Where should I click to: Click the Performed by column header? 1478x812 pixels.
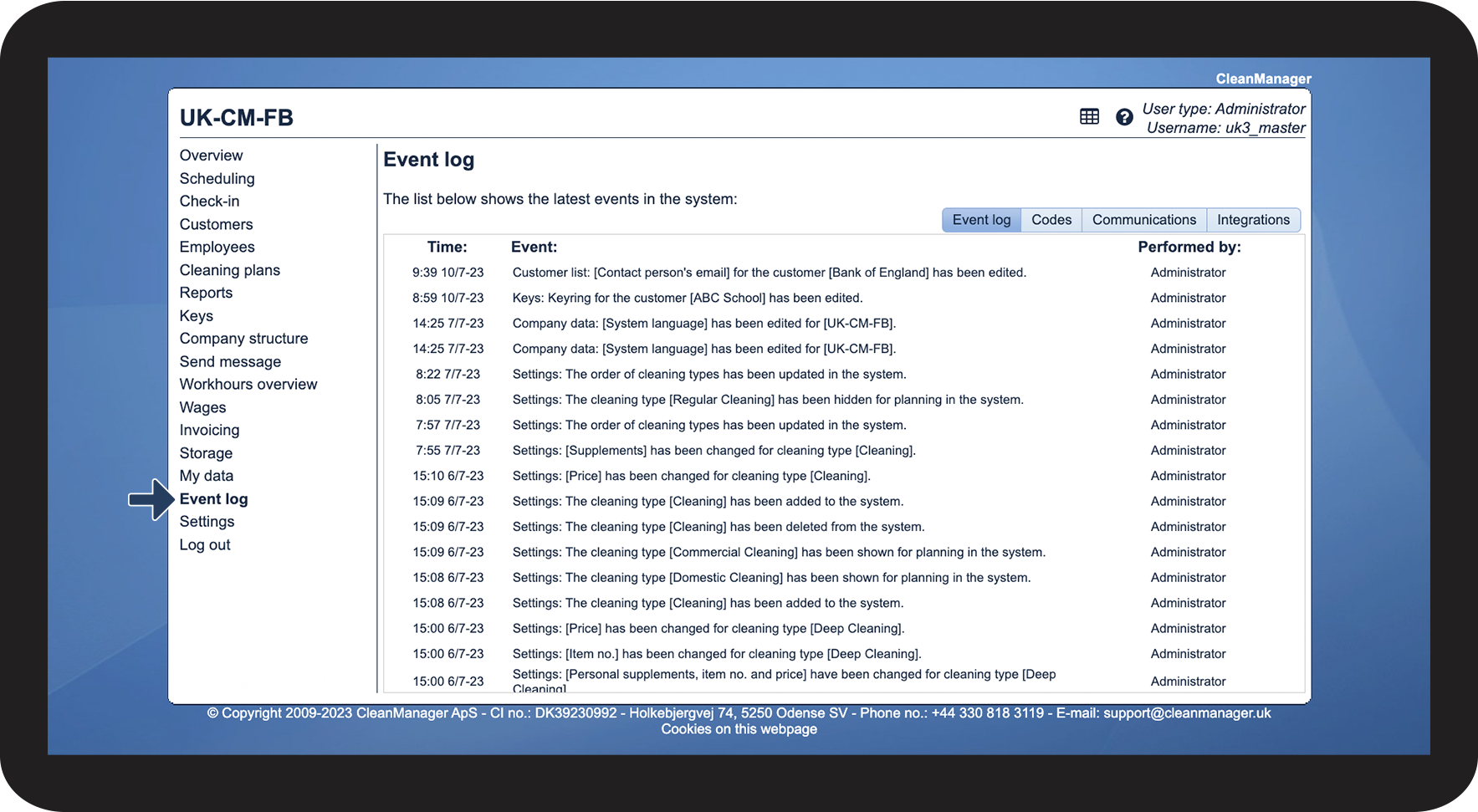(1189, 247)
